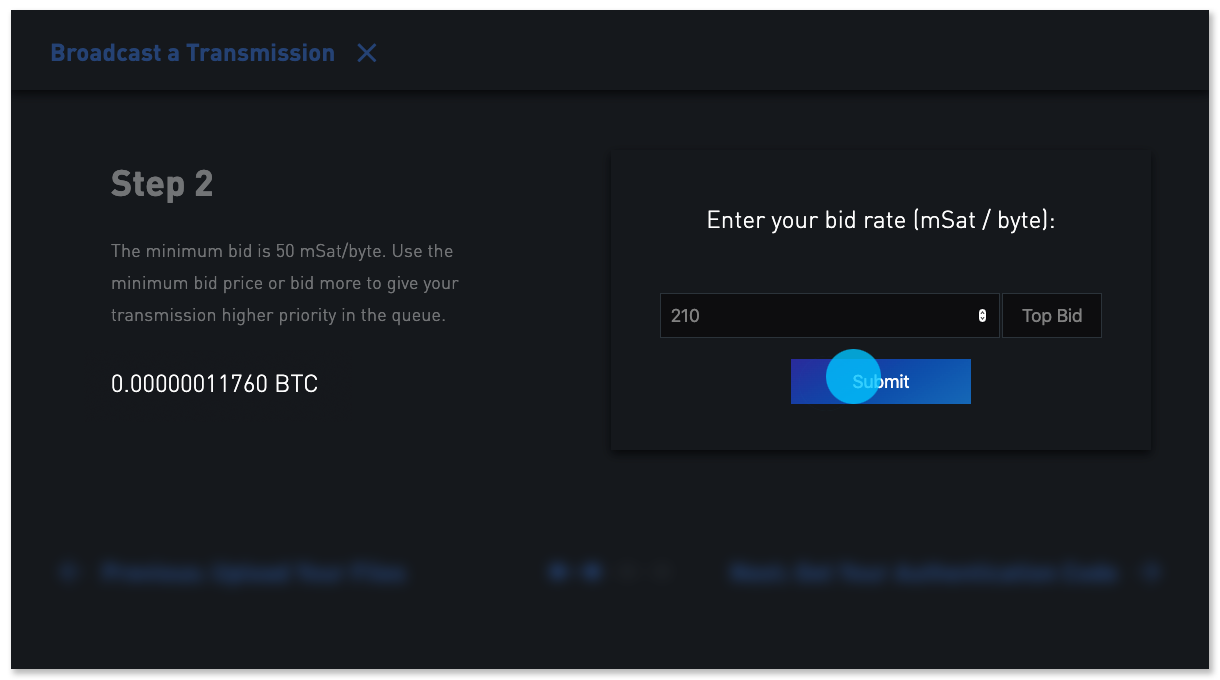Select the third step indicator dot
Image resolution: width=1220 pixels, height=680 pixels.
[x=626, y=571]
